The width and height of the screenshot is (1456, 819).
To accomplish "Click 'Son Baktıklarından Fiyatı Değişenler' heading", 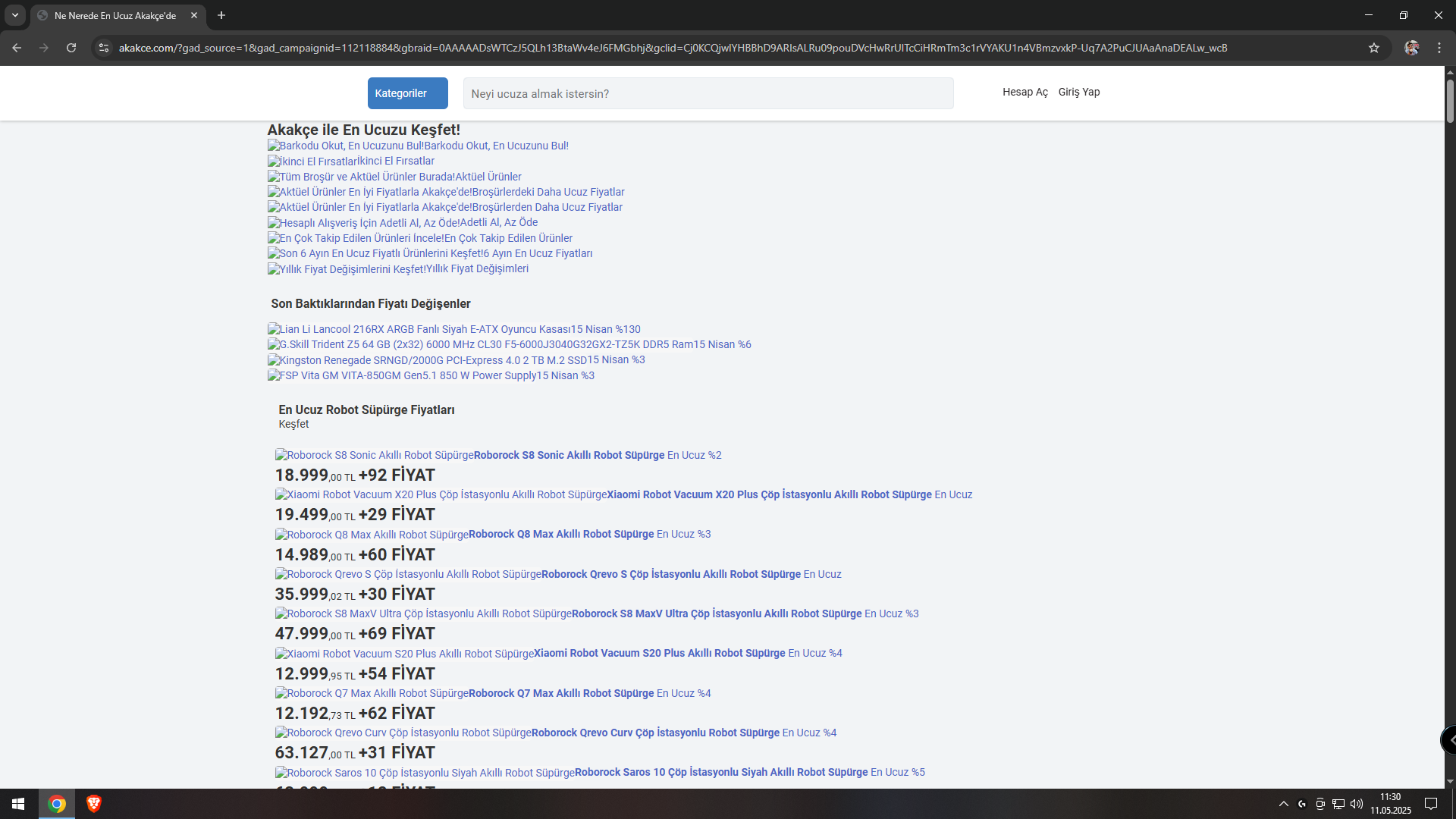I will [x=371, y=303].
